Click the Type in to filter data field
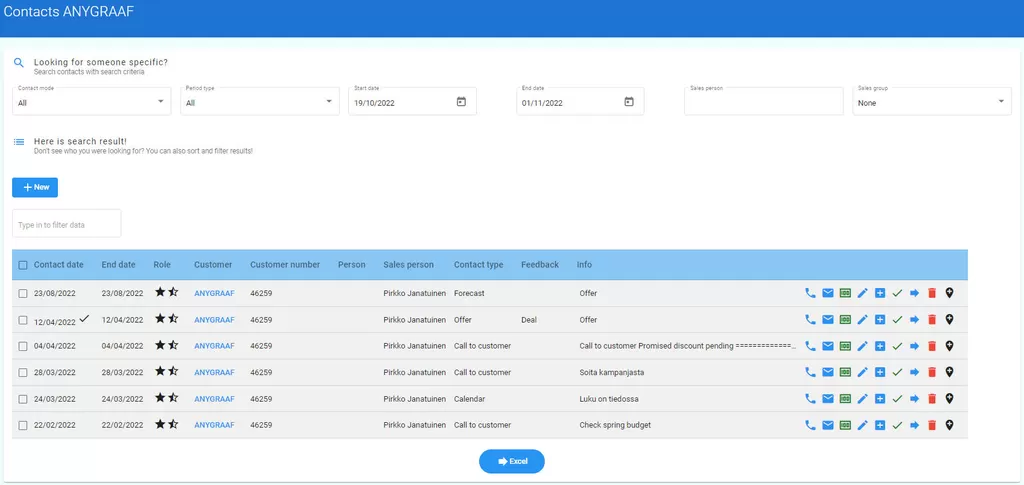 click(x=67, y=224)
